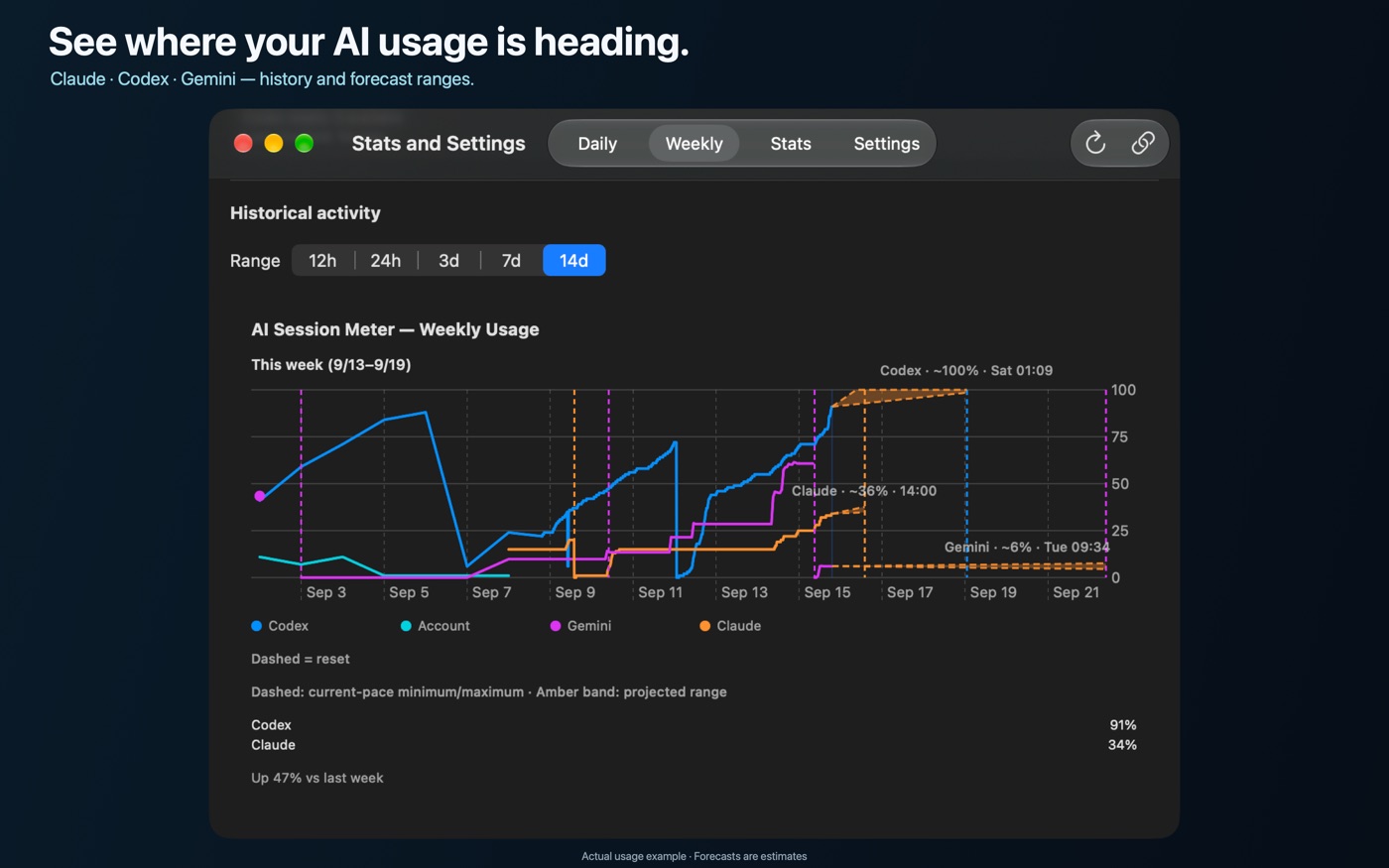Select the 14d range option

click(x=573, y=261)
